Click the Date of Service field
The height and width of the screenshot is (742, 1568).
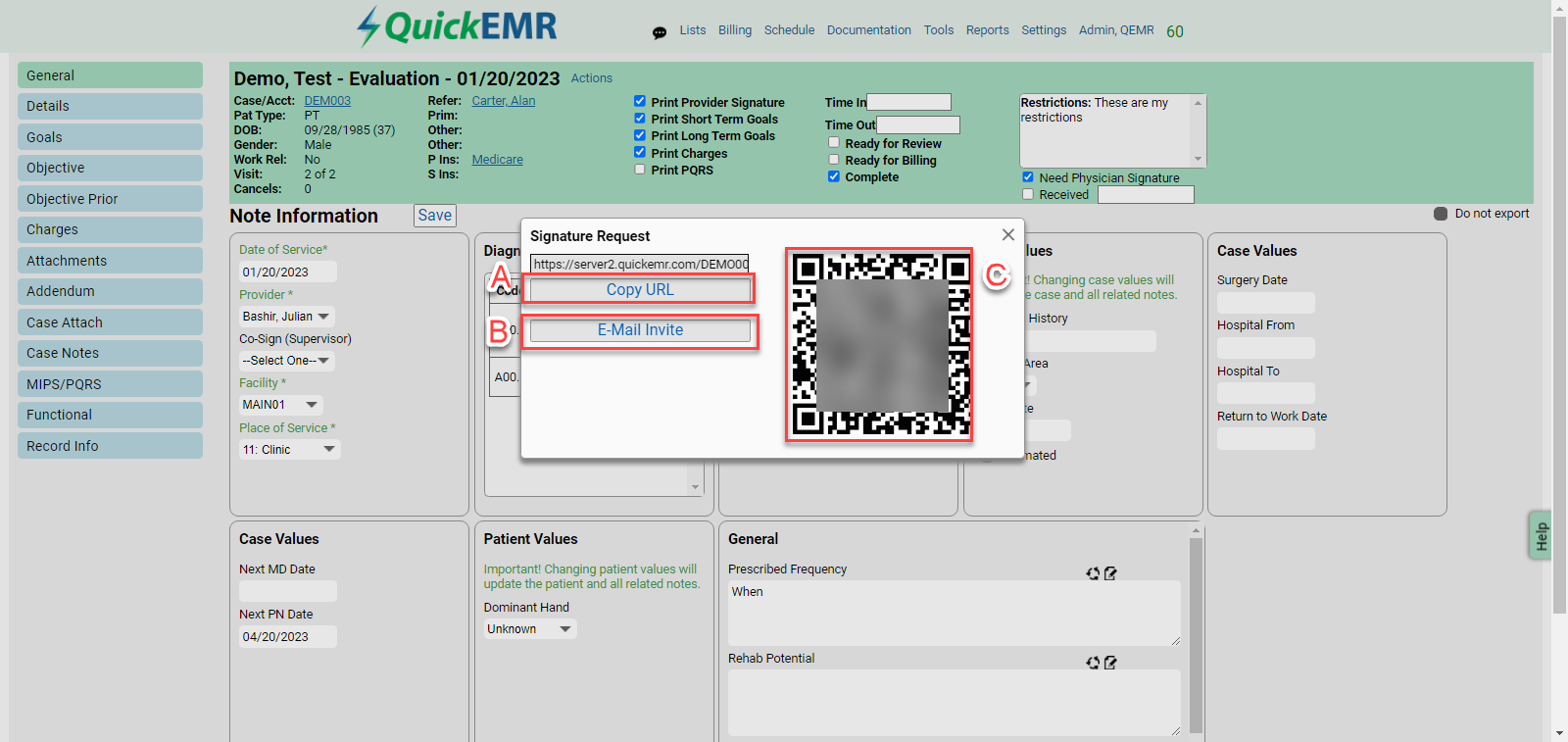288,272
